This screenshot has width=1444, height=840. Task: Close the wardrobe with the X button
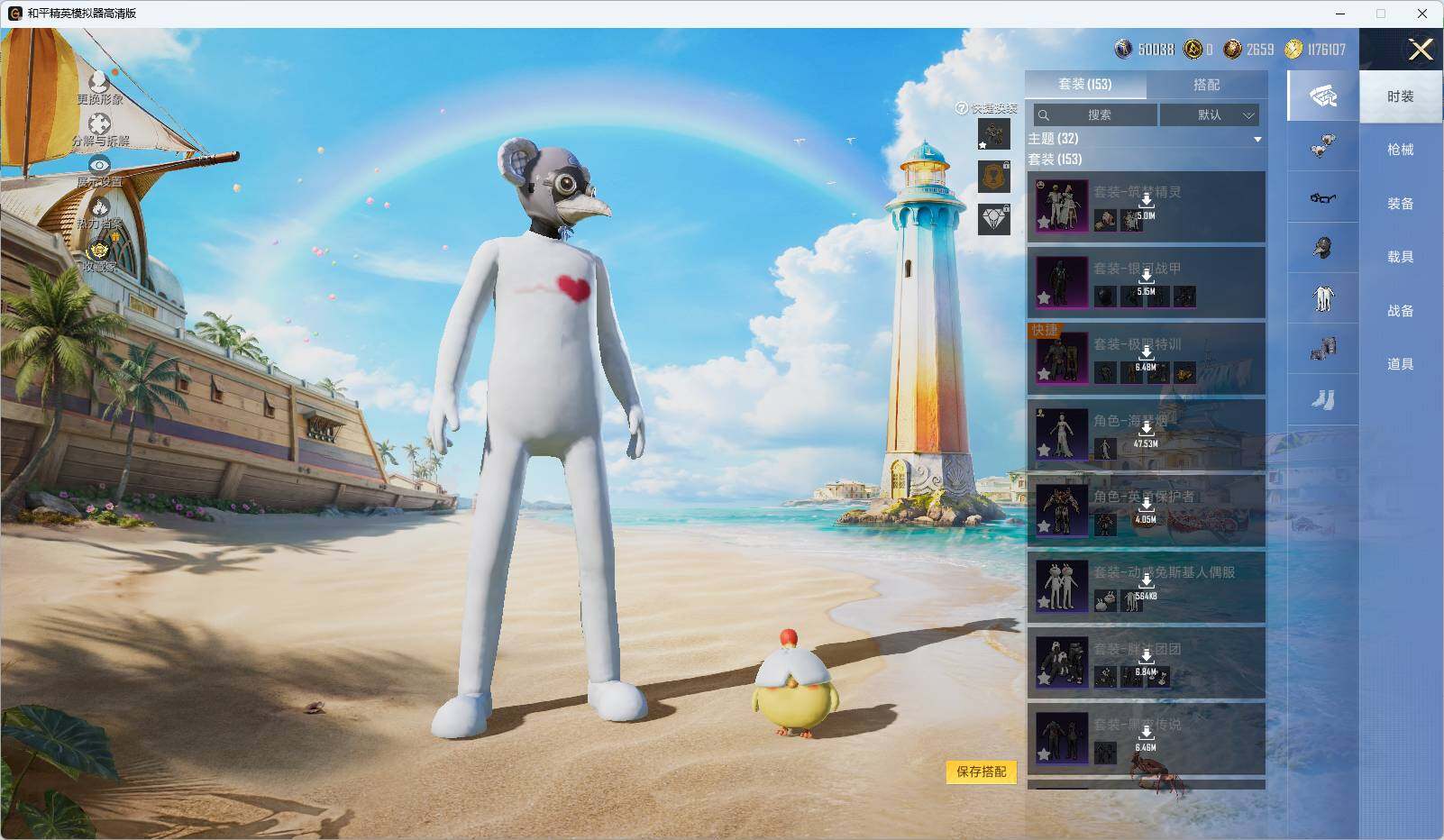pos(1421,50)
